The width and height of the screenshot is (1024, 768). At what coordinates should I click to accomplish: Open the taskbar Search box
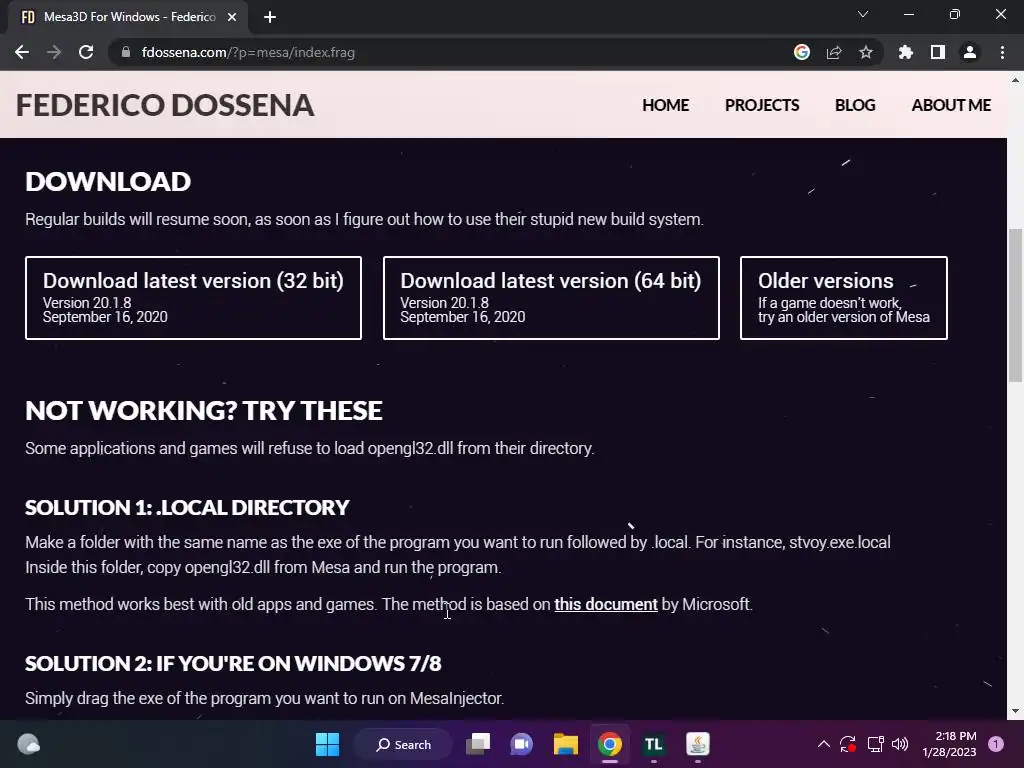point(404,744)
